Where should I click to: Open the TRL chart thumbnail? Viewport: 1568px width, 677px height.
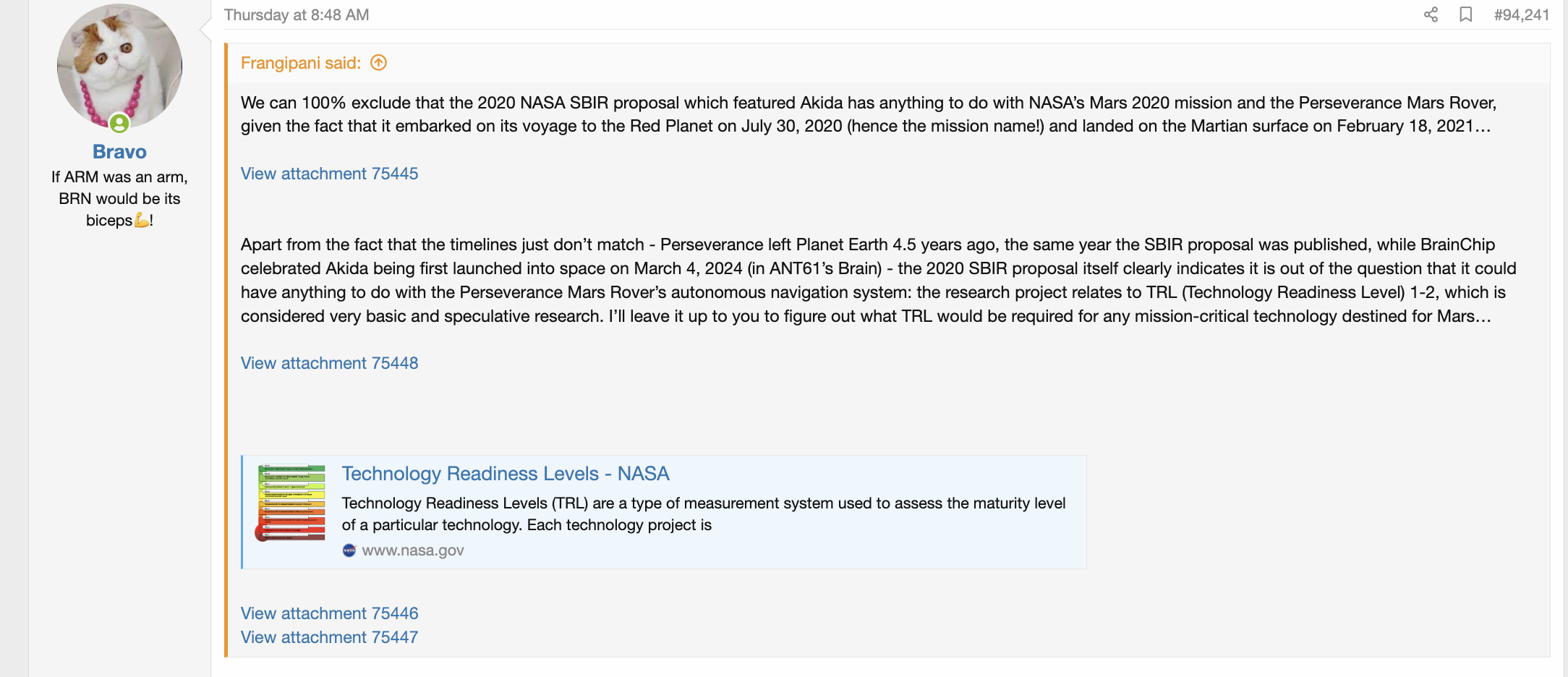coord(291,503)
